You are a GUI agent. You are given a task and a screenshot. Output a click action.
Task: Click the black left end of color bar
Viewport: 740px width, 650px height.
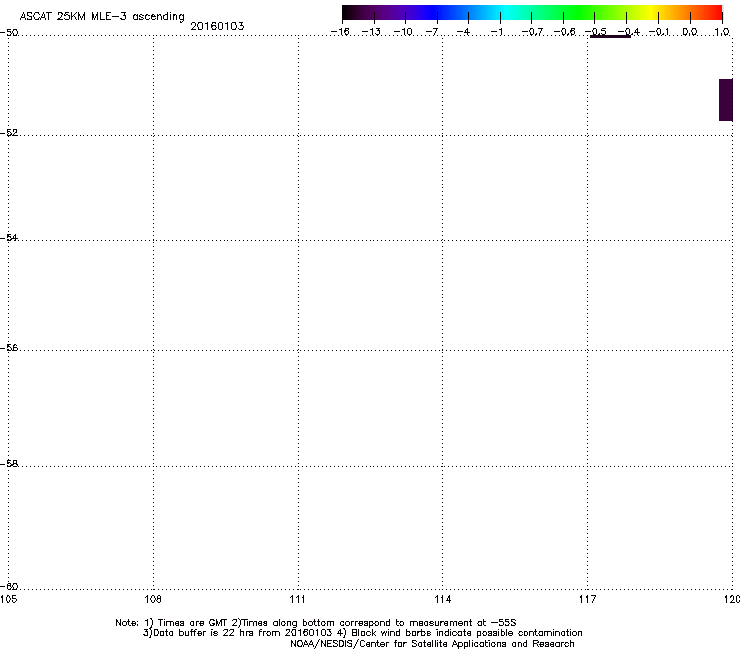click(349, 12)
